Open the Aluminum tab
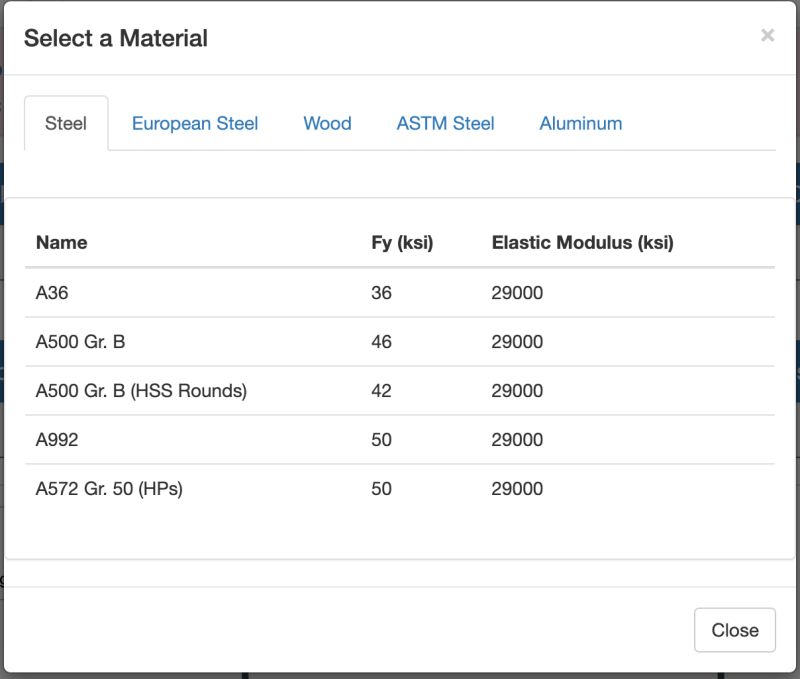Image resolution: width=800 pixels, height=679 pixels. tap(580, 123)
